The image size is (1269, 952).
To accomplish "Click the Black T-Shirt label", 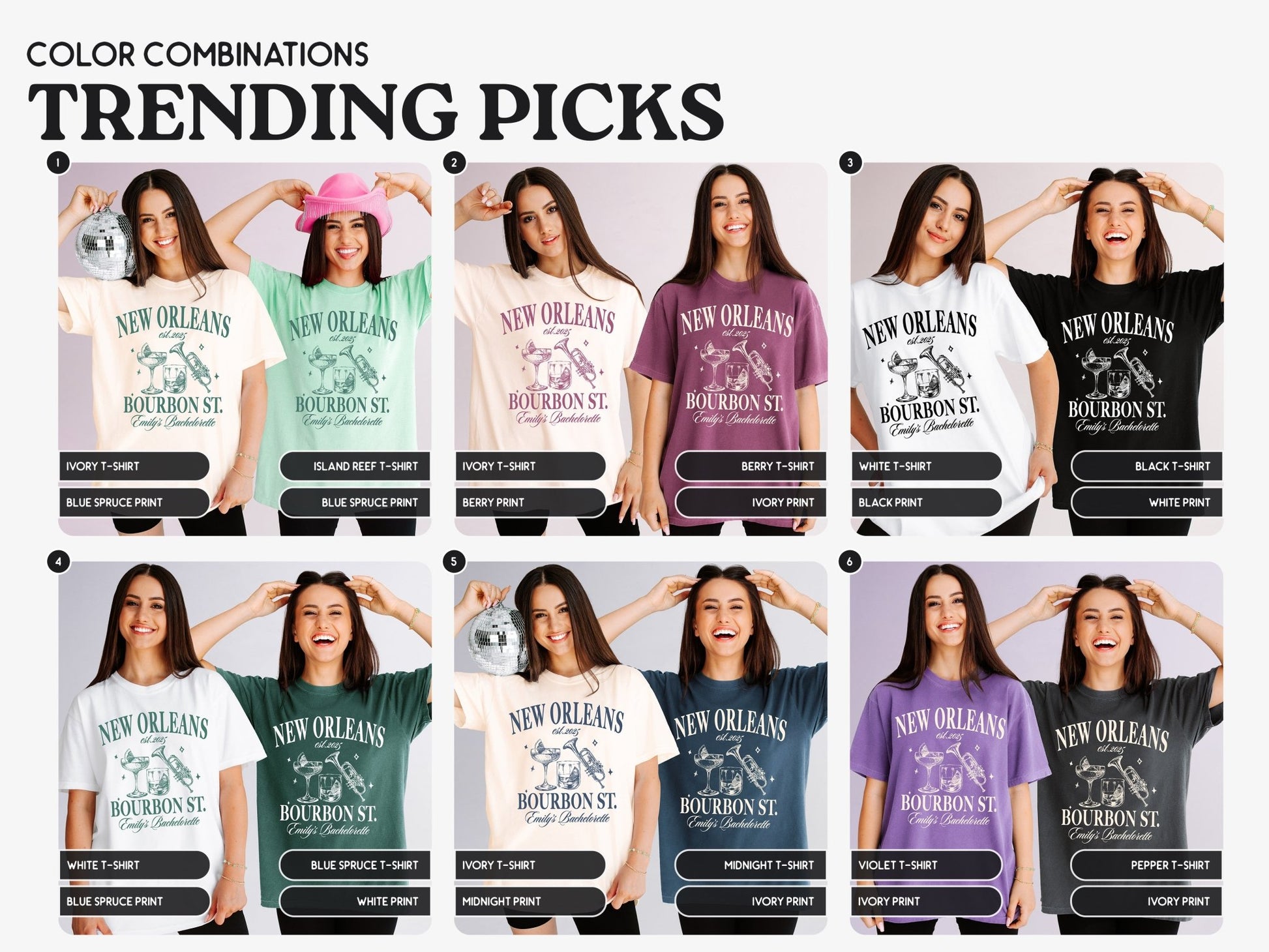I will (1146, 466).
